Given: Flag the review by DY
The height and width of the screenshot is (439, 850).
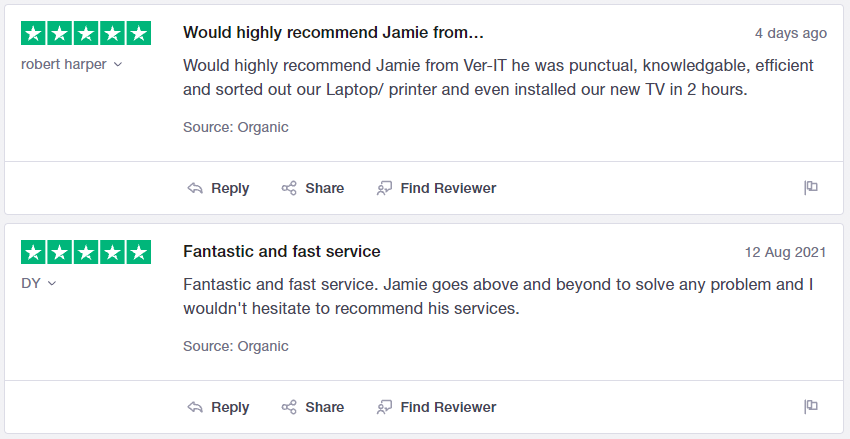Looking at the screenshot, I should tap(811, 407).
